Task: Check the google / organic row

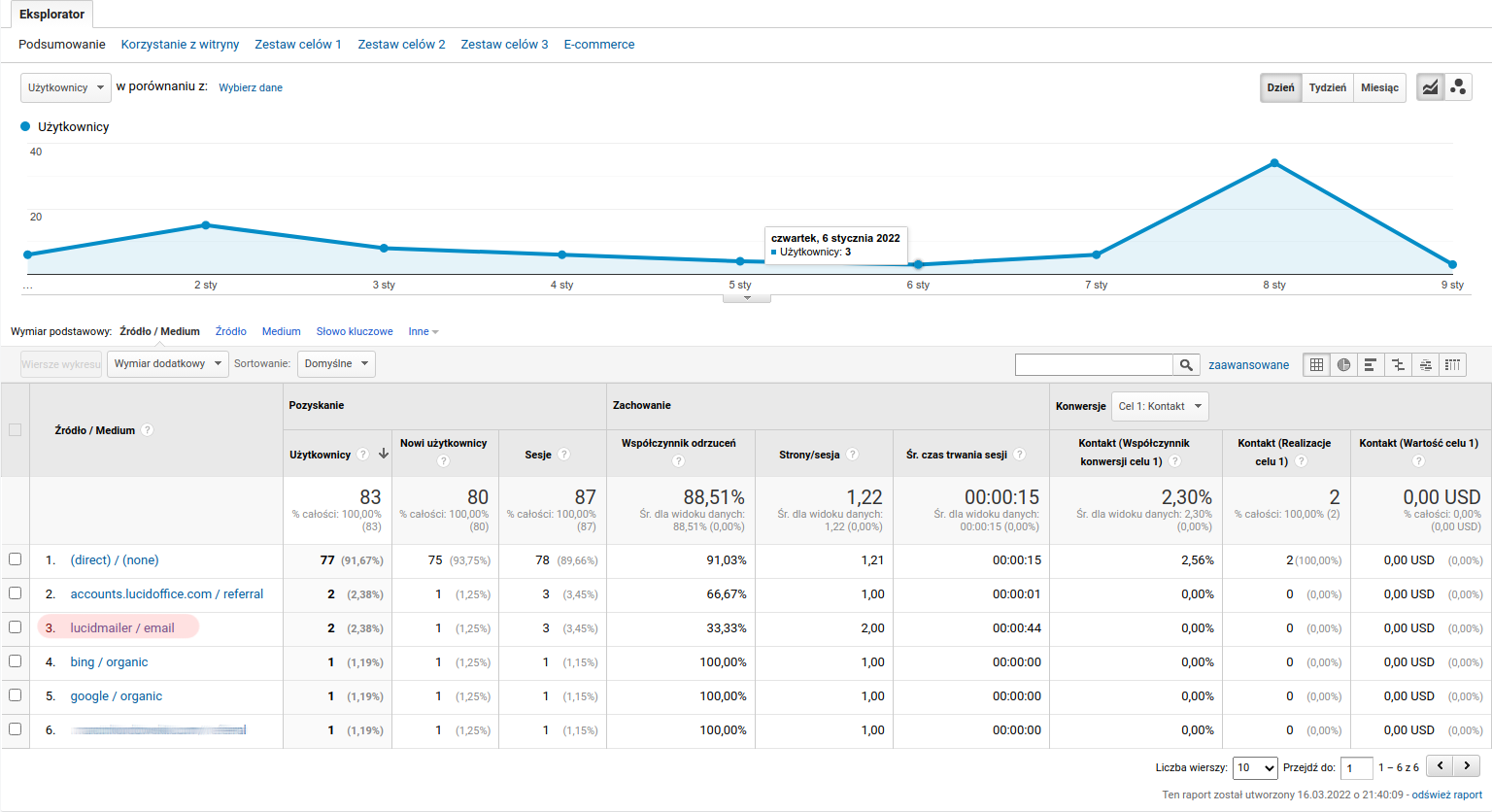Action: [15, 695]
